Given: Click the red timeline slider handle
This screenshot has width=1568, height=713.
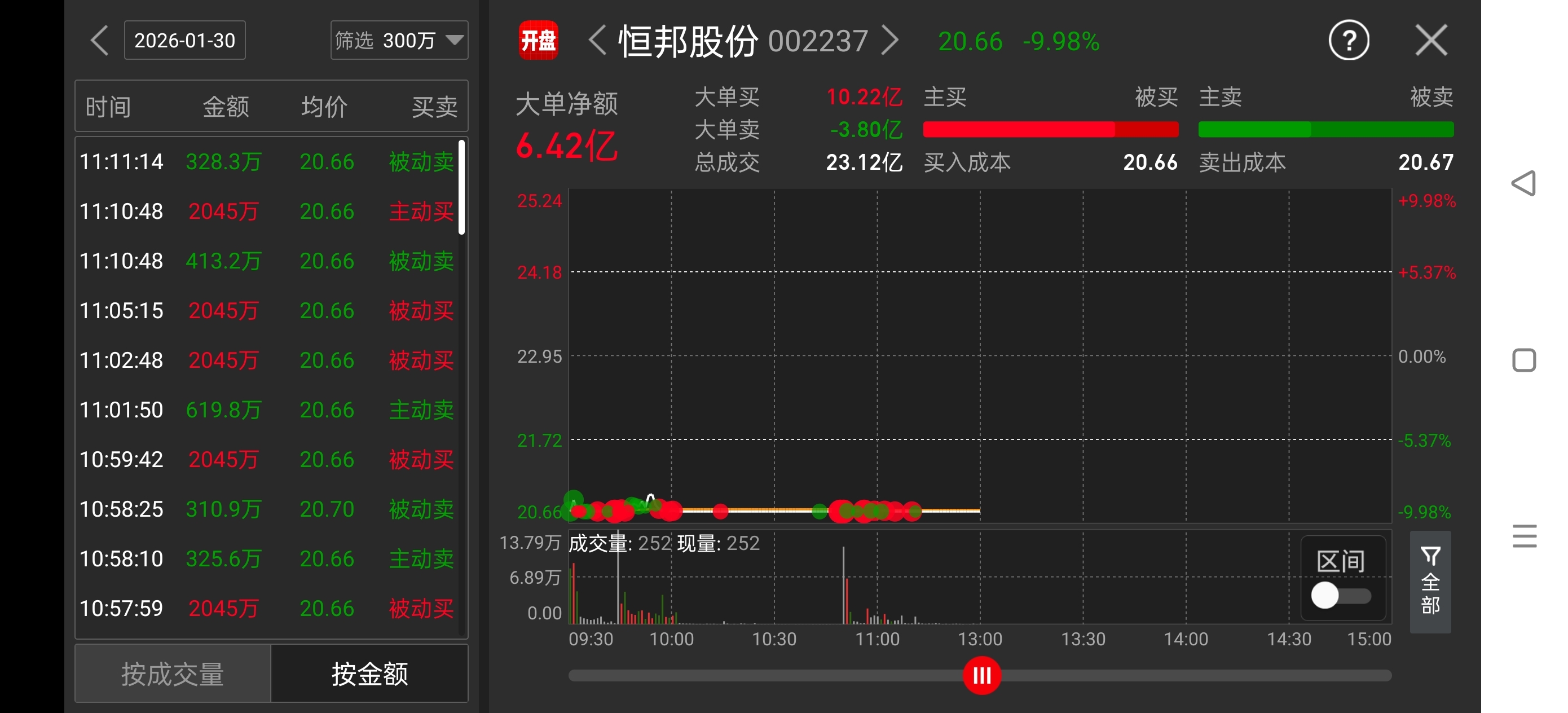Looking at the screenshot, I should [x=981, y=675].
